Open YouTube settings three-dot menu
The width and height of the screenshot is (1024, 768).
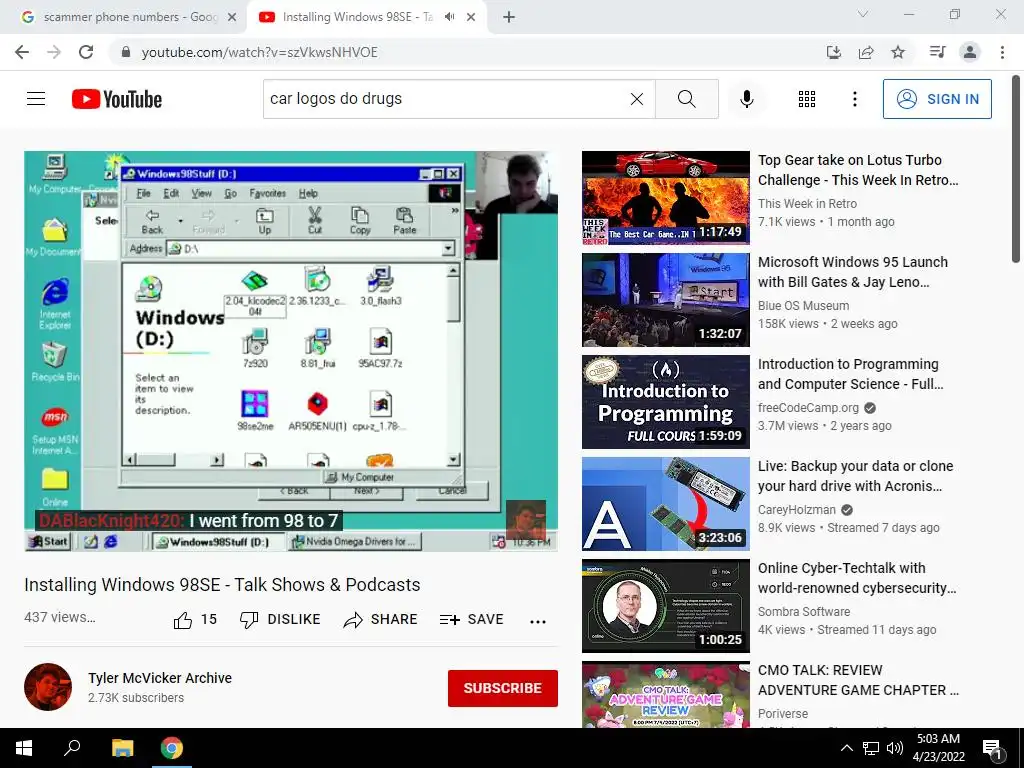coord(854,99)
